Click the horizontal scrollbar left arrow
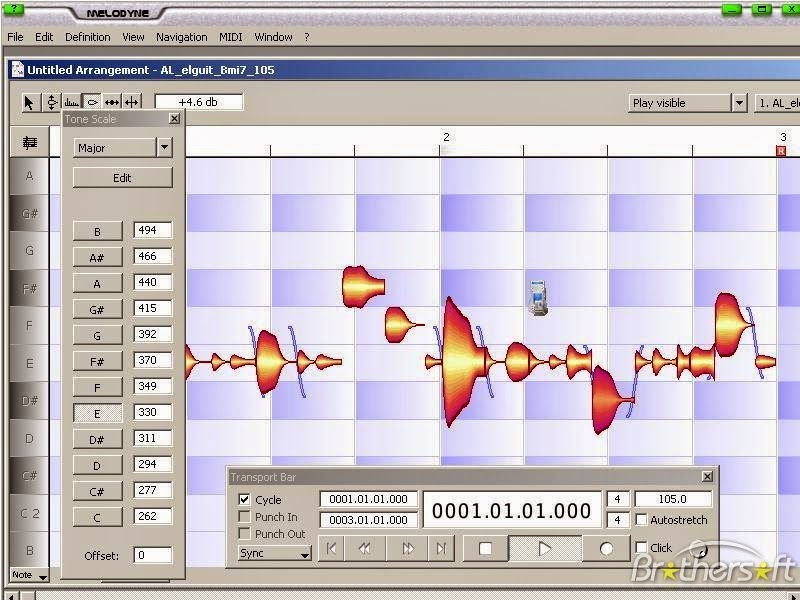 click(x=11, y=595)
